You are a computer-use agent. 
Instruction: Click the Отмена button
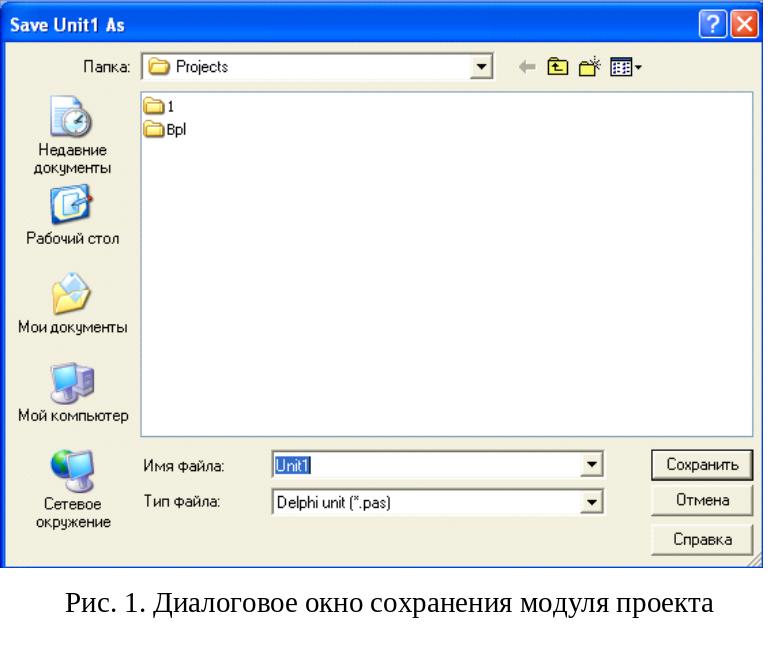pos(702,500)
